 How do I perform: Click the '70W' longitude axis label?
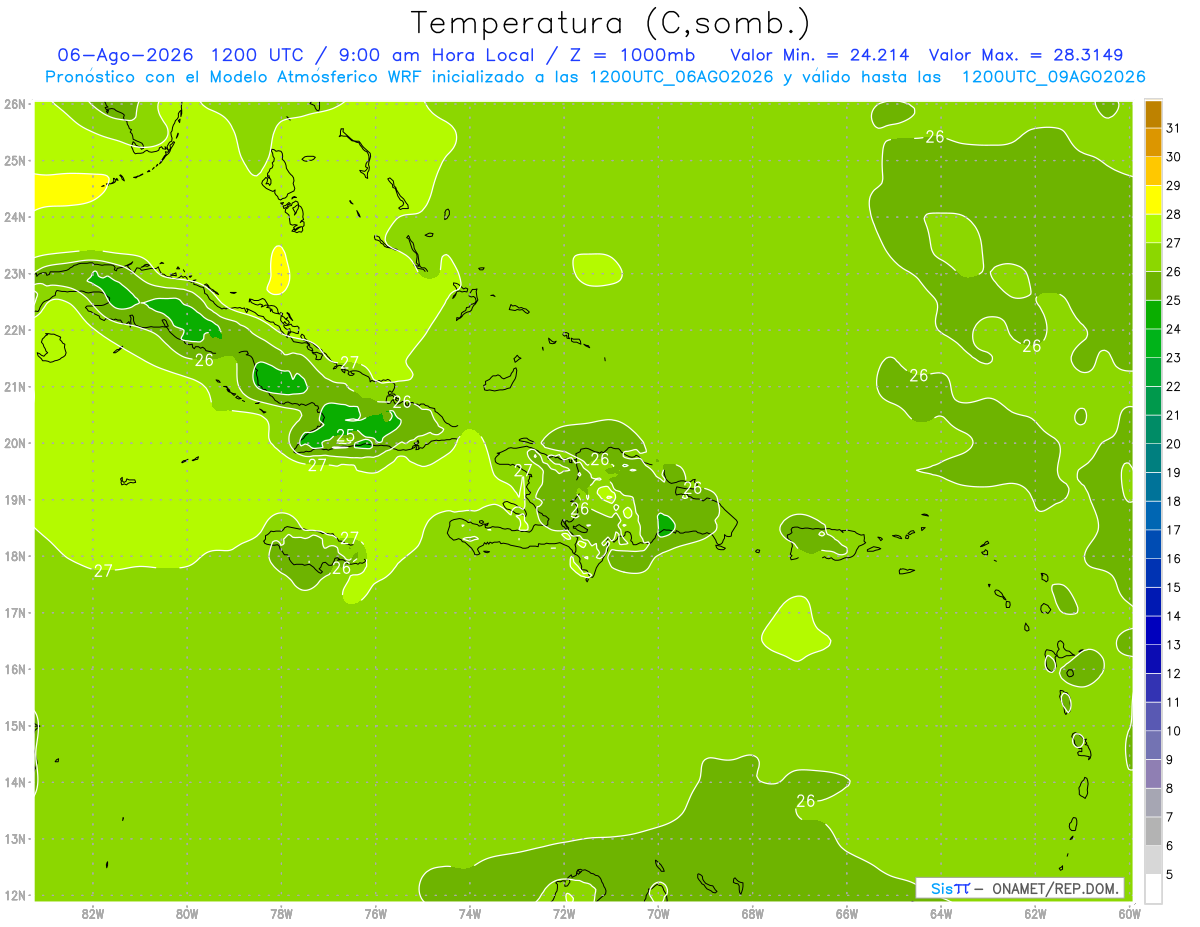coord(658,913)
